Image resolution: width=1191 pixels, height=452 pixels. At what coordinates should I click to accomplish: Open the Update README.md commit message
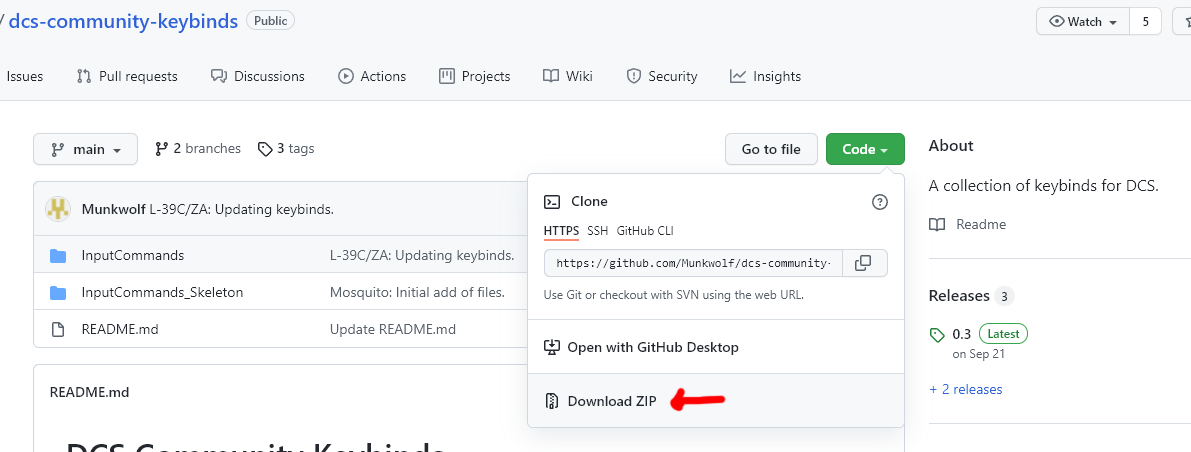393,329
